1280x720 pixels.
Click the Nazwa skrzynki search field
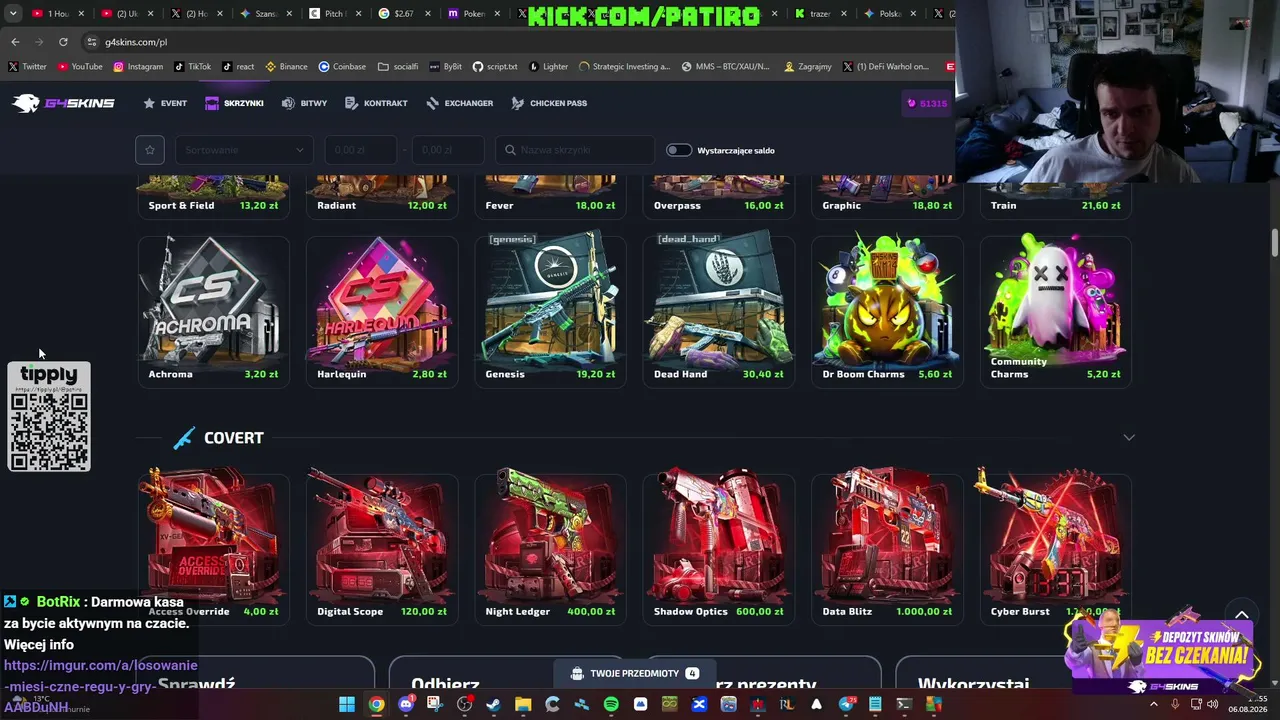coord(575,150)
